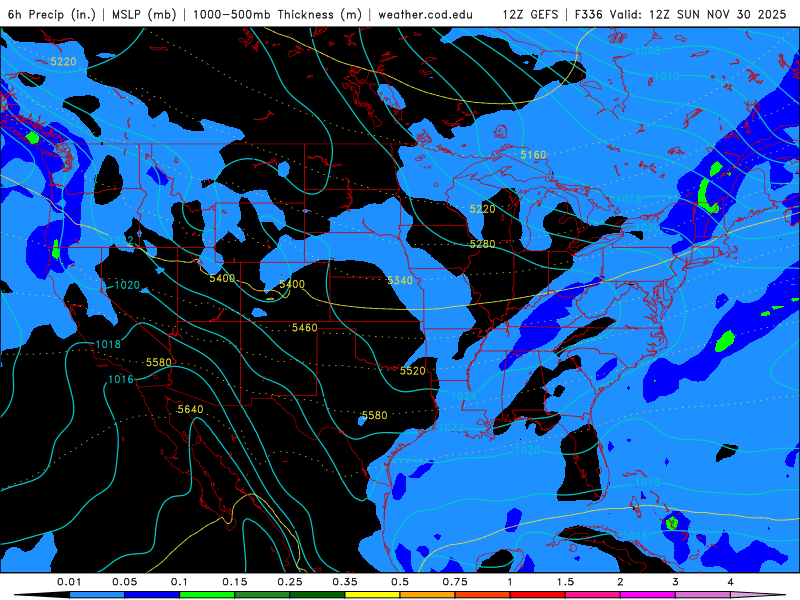The height and width of the screenshot is (600, 800).
Task: Click the '0.25' legend value
Action: 290,582
